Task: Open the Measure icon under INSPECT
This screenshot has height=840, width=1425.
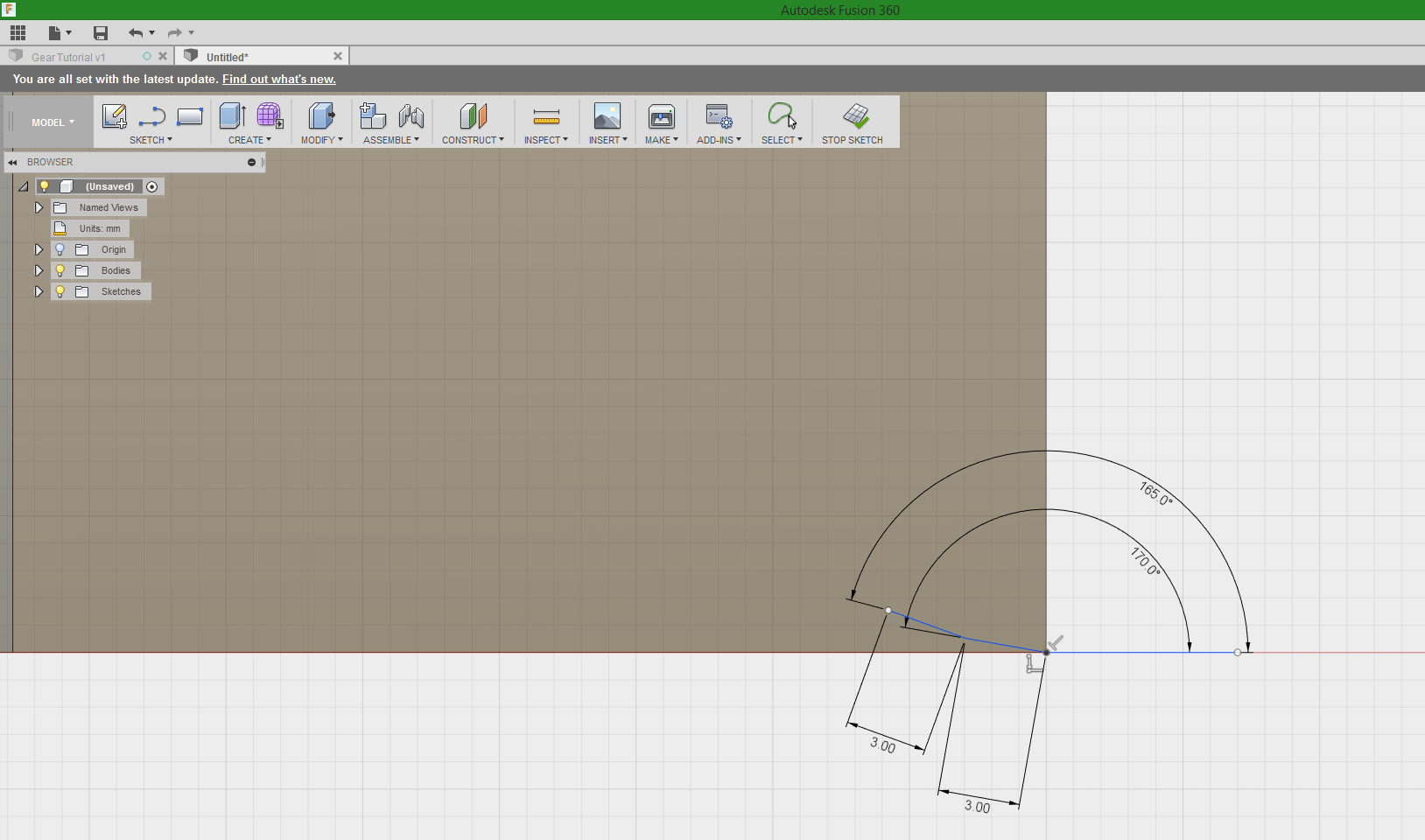Action: (545, 116)
